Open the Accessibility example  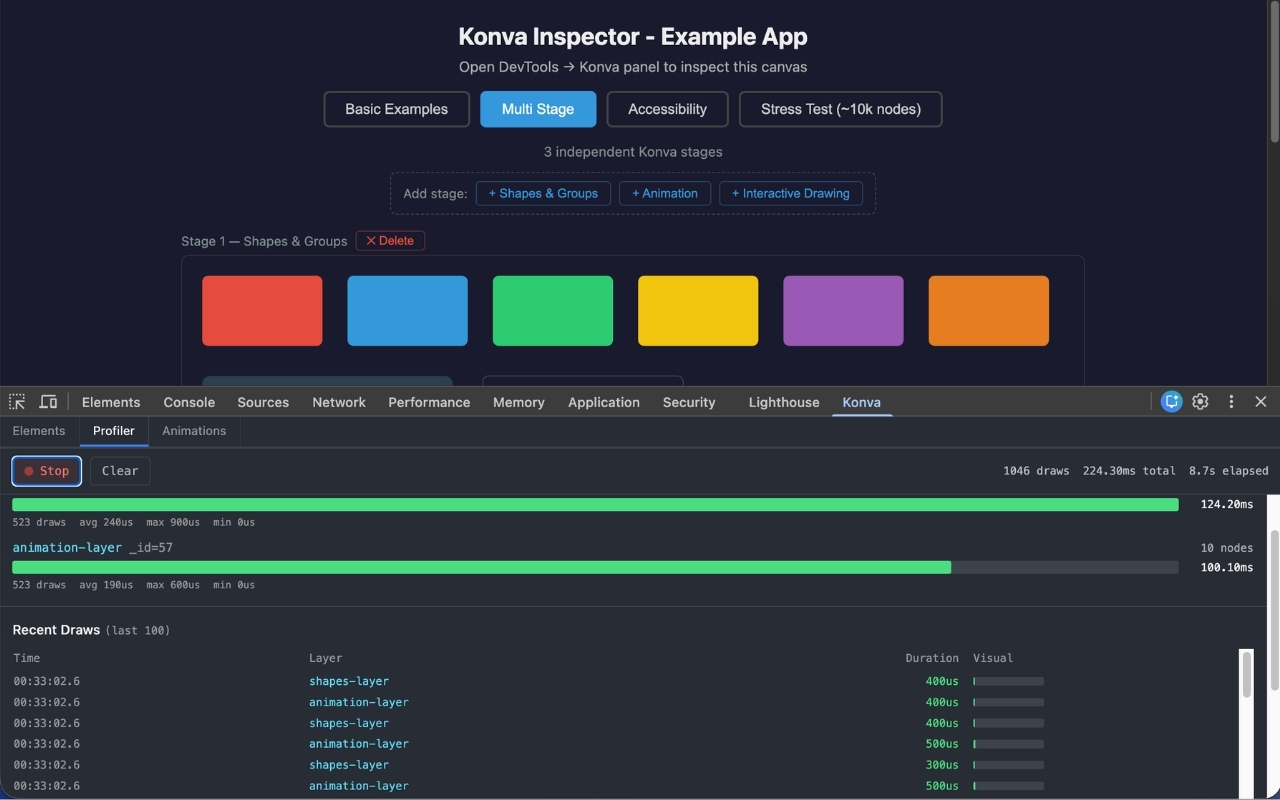[x=667, y=109]
